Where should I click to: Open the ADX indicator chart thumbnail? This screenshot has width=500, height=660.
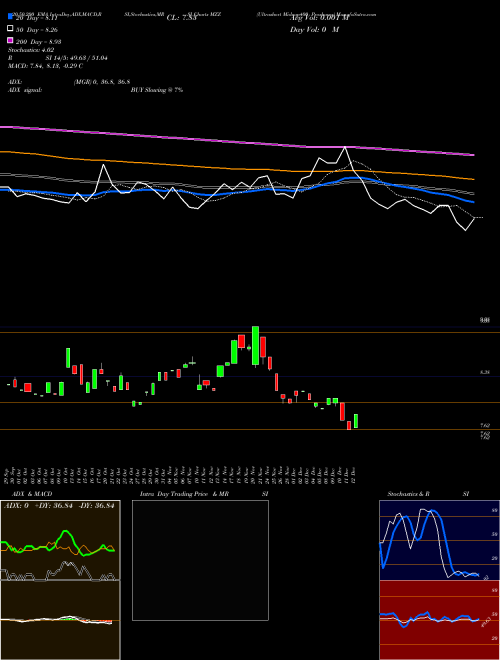60,540
